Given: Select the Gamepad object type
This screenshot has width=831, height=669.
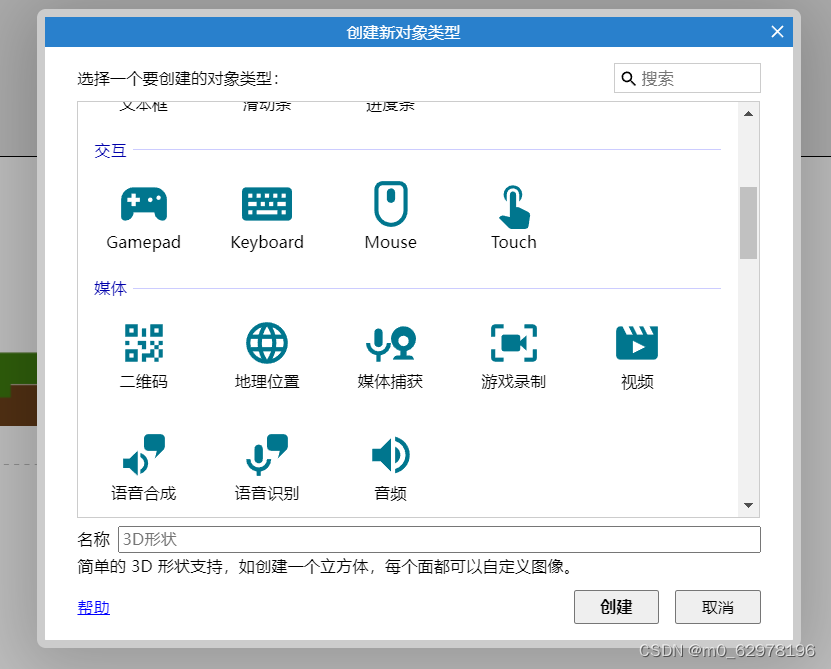Looking at the screenshot, I should (x=143, y=215).
